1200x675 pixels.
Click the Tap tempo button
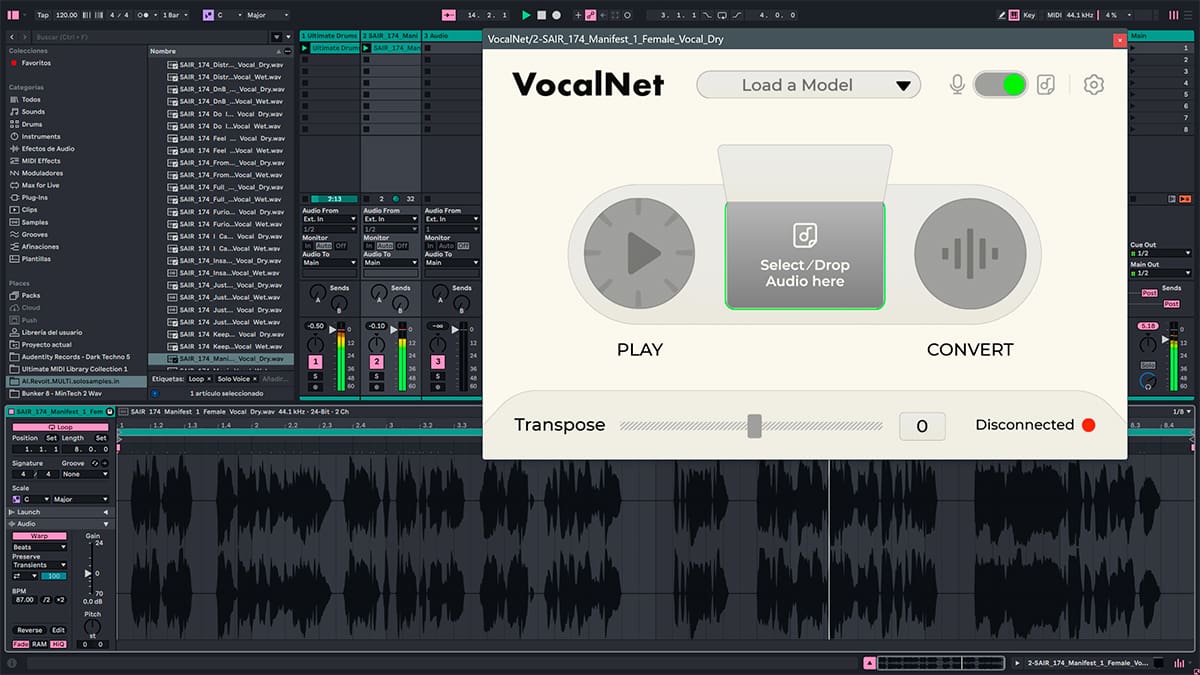tap(42, 15)
